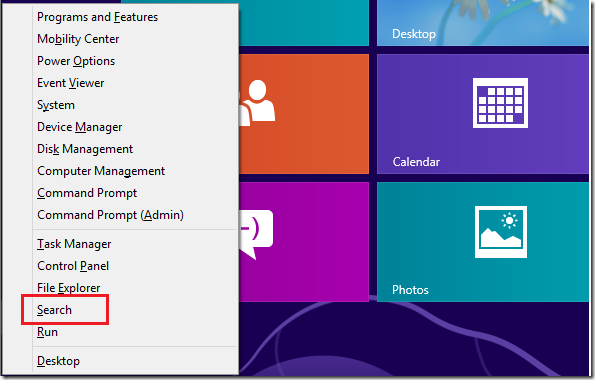This screenshot has width=595, height=380.
Task: Open Power Options
Action: pos(76,61)
